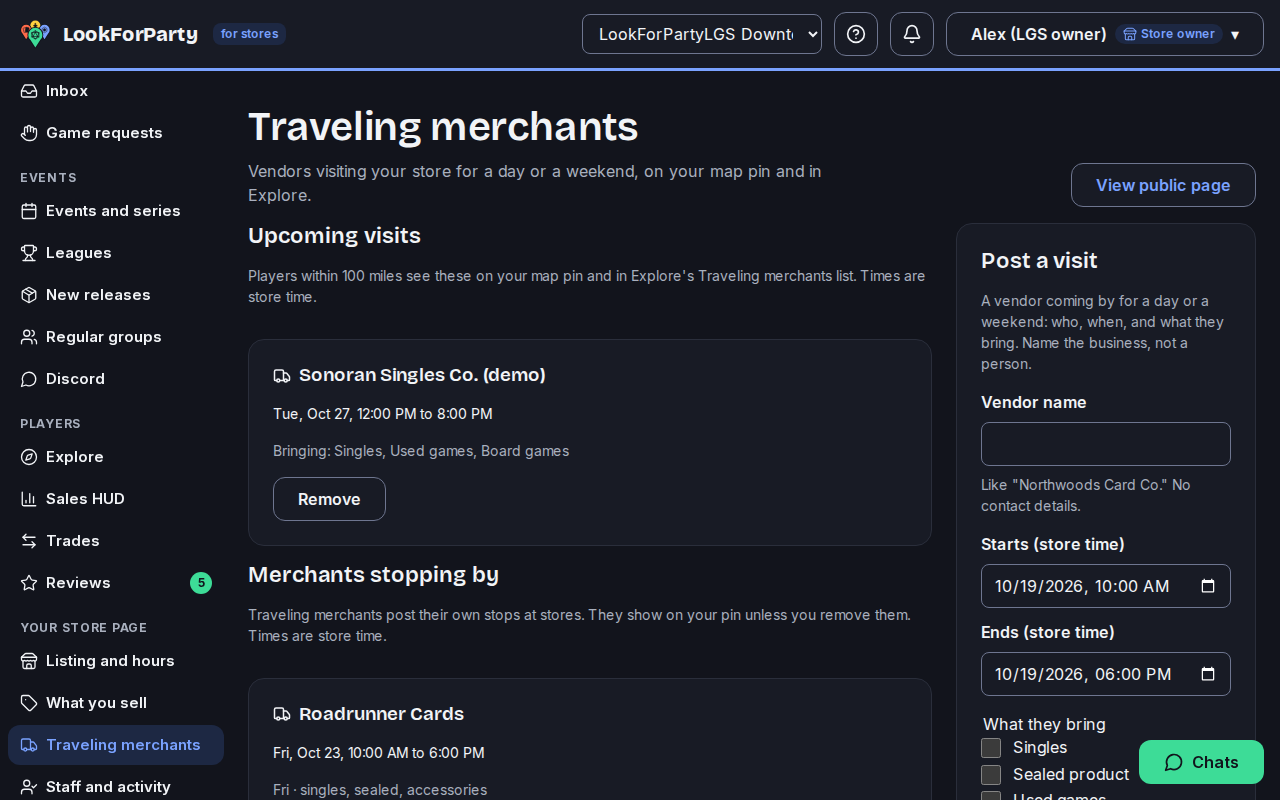Open the store selector dropdown

[702, 34]
